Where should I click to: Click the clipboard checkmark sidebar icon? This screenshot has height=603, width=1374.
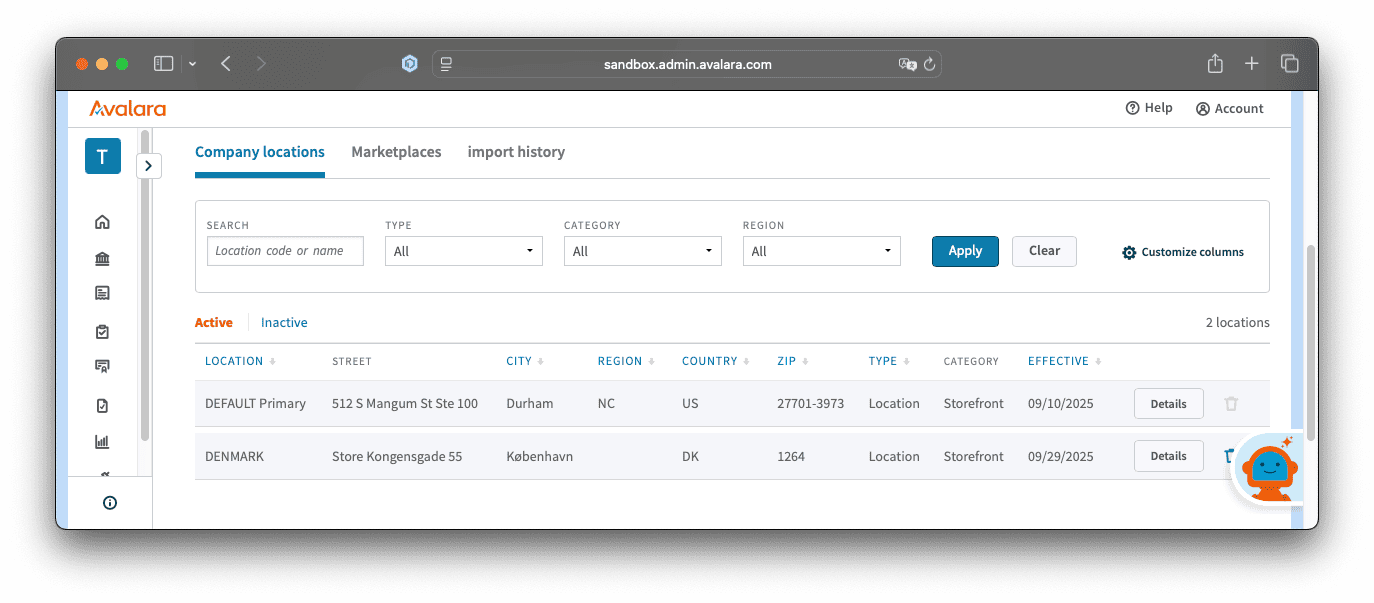pos(102,331)
